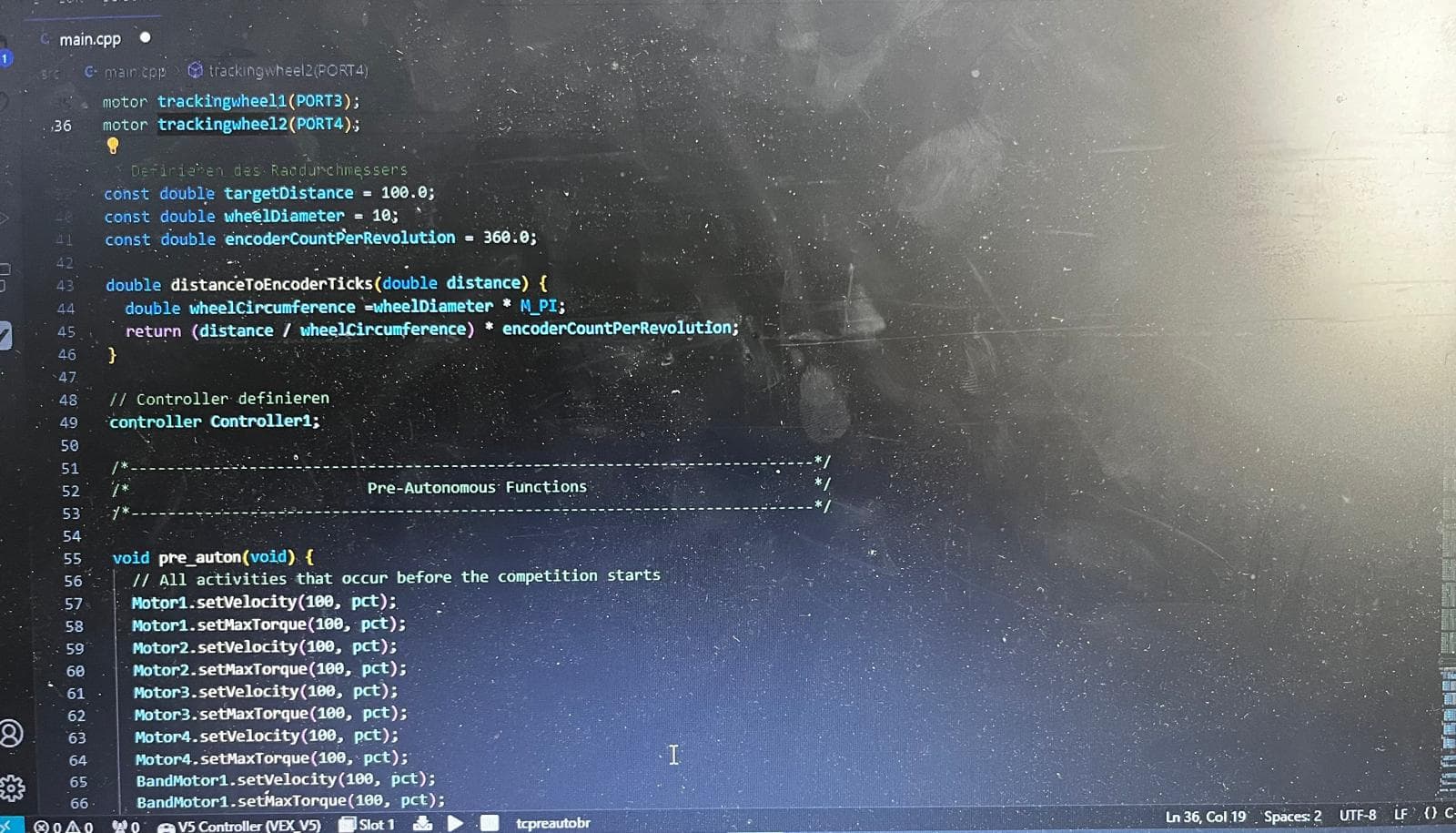Open the remote window icon in status bar

(7, 825)
